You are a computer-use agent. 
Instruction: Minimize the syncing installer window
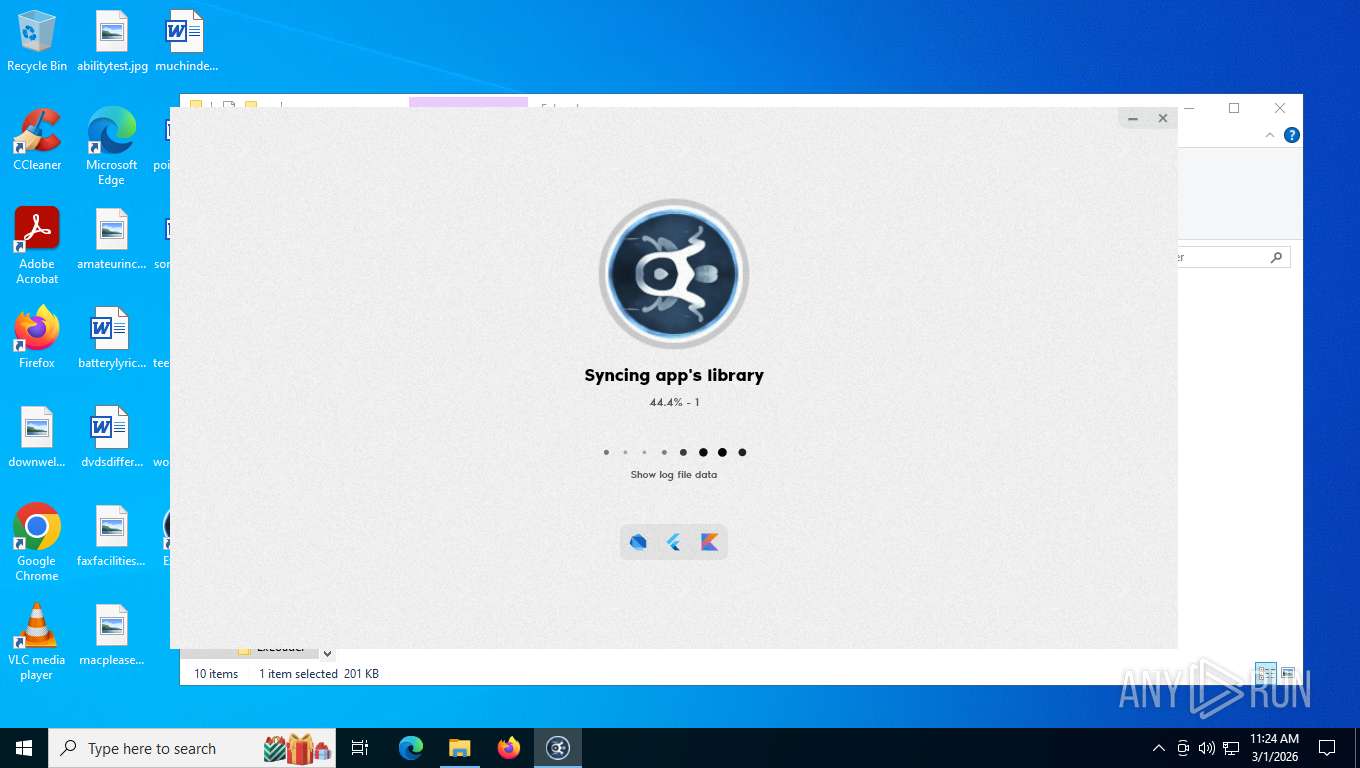pyautogui.click(x=1133, y=119)
